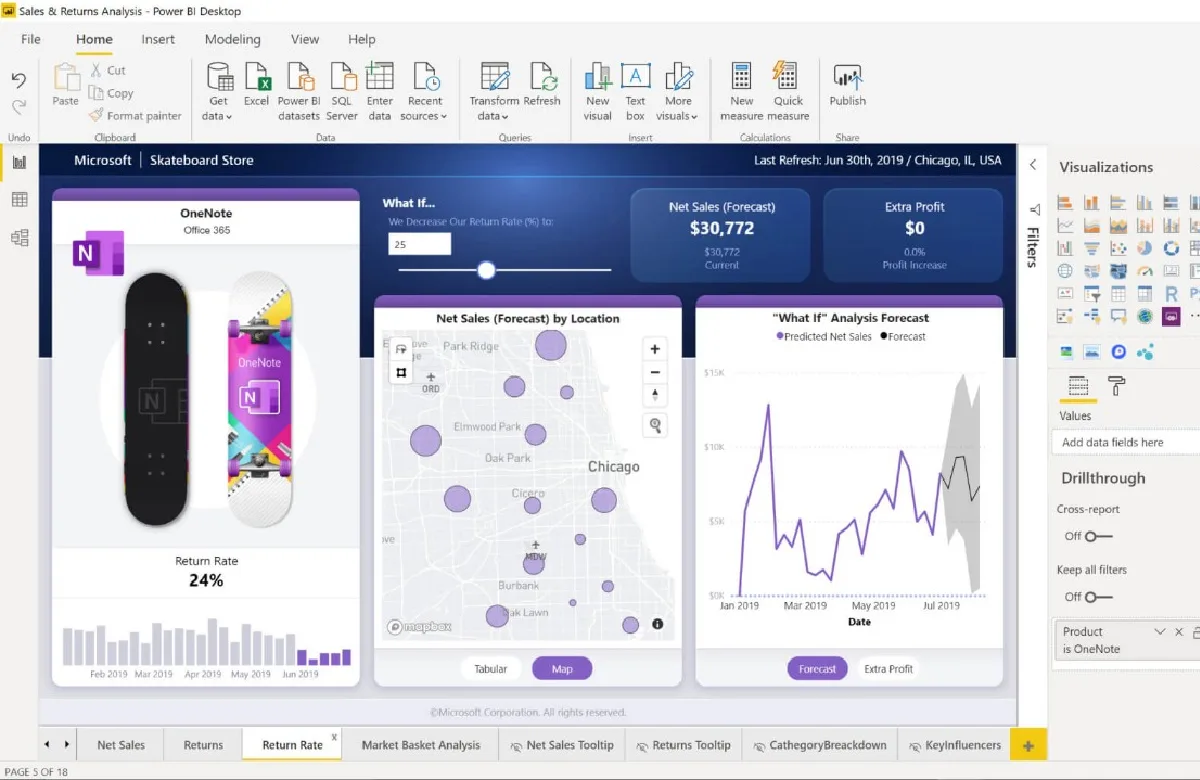Open the View ribbon tab
The height and width of the screenshot is (780, 1200).
tap(305, 39)
